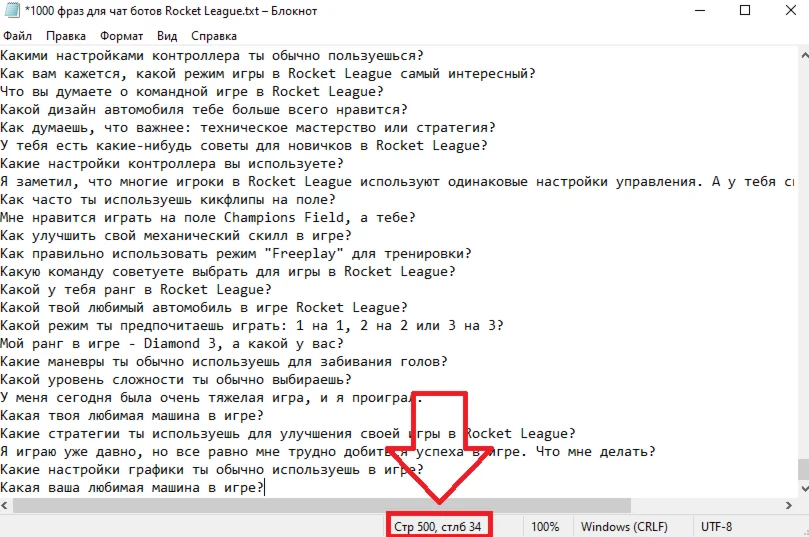Click the vertical scrollbar up arrow
Viewport: 809px width, 537px height.
click(x=804, y=55)
